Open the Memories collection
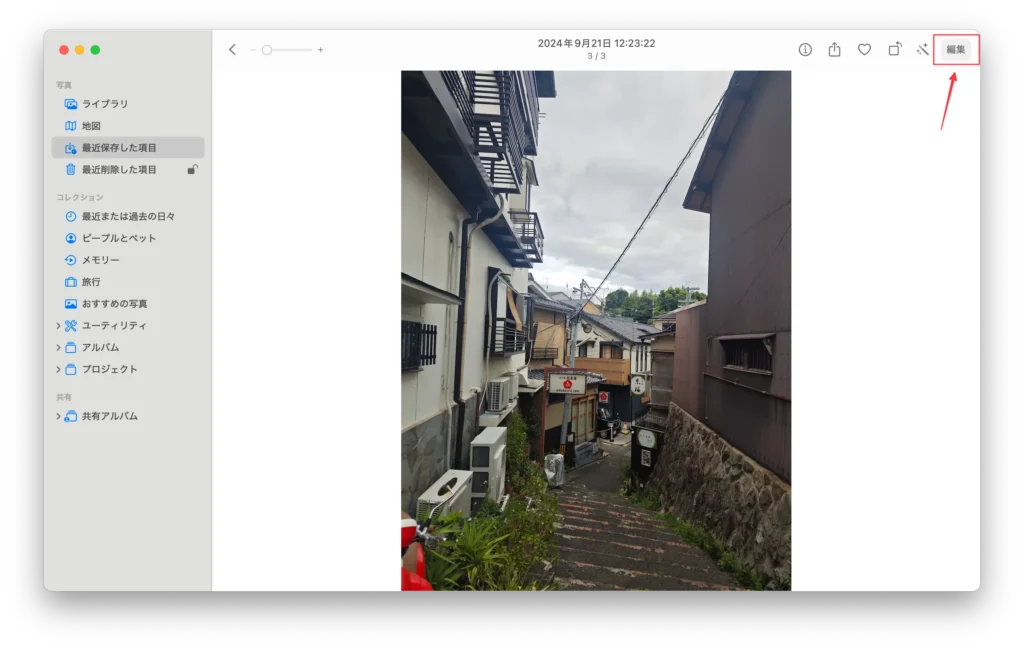Image resolution: width=1024 pixels, height=649 pixels. click(x=98, y=260)
